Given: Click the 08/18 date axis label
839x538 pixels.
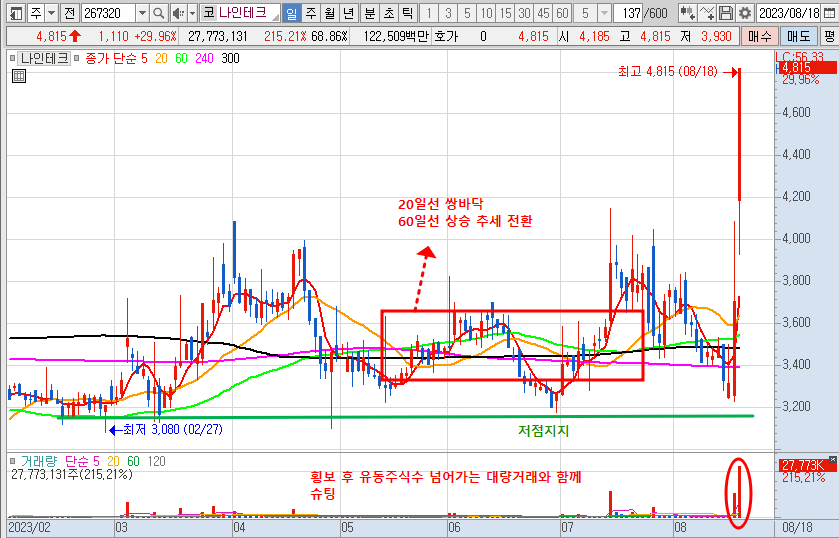Looking at the screenshot, I should click(797, 527).
